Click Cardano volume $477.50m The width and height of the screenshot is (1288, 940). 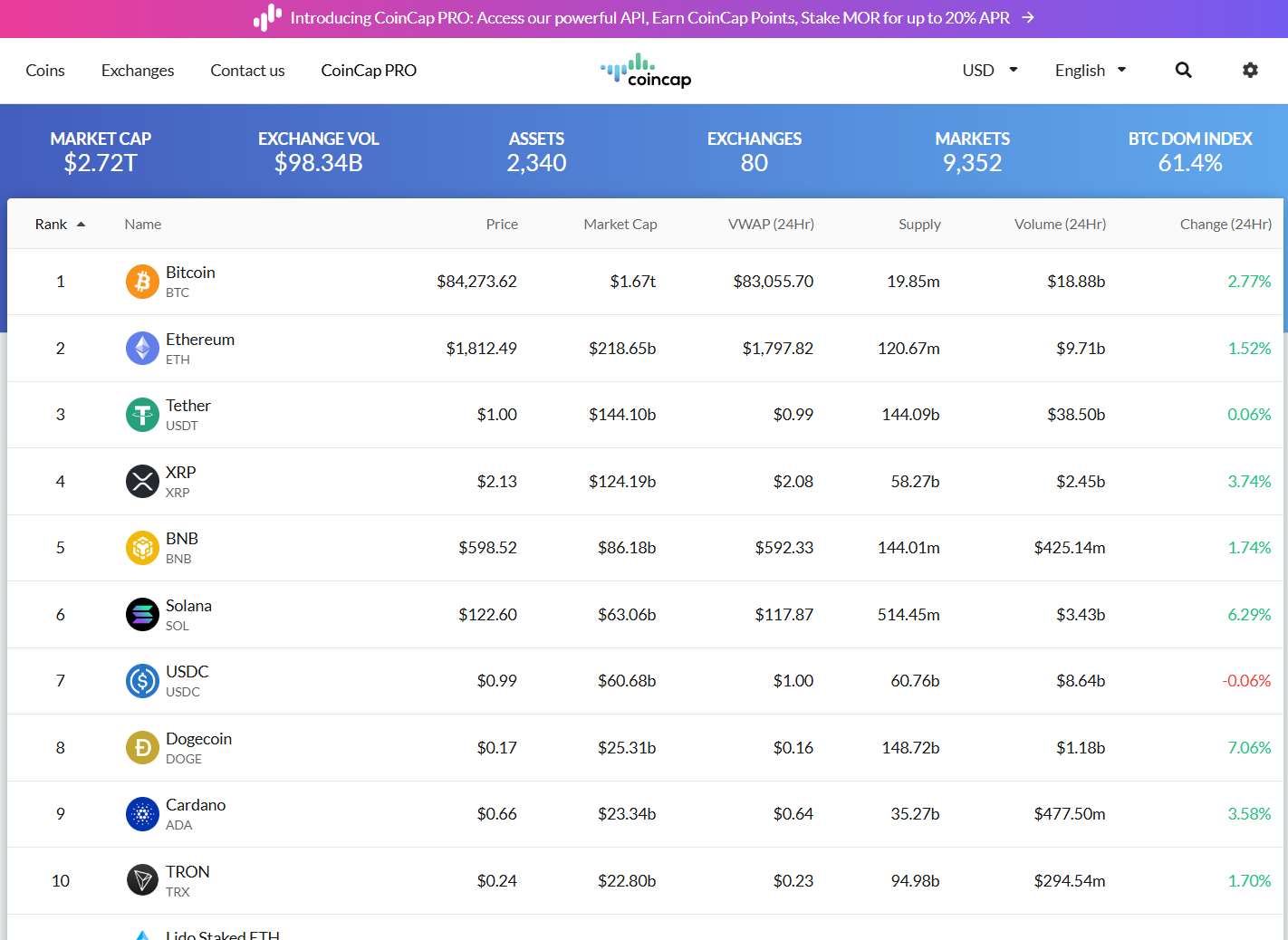[x=1070, y=814]
